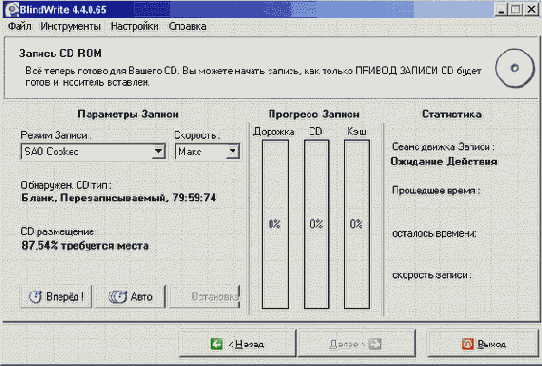Screen dimensions: 542x366
Task: Click the Сеанс движка Записи label
Action: [443, 147]
